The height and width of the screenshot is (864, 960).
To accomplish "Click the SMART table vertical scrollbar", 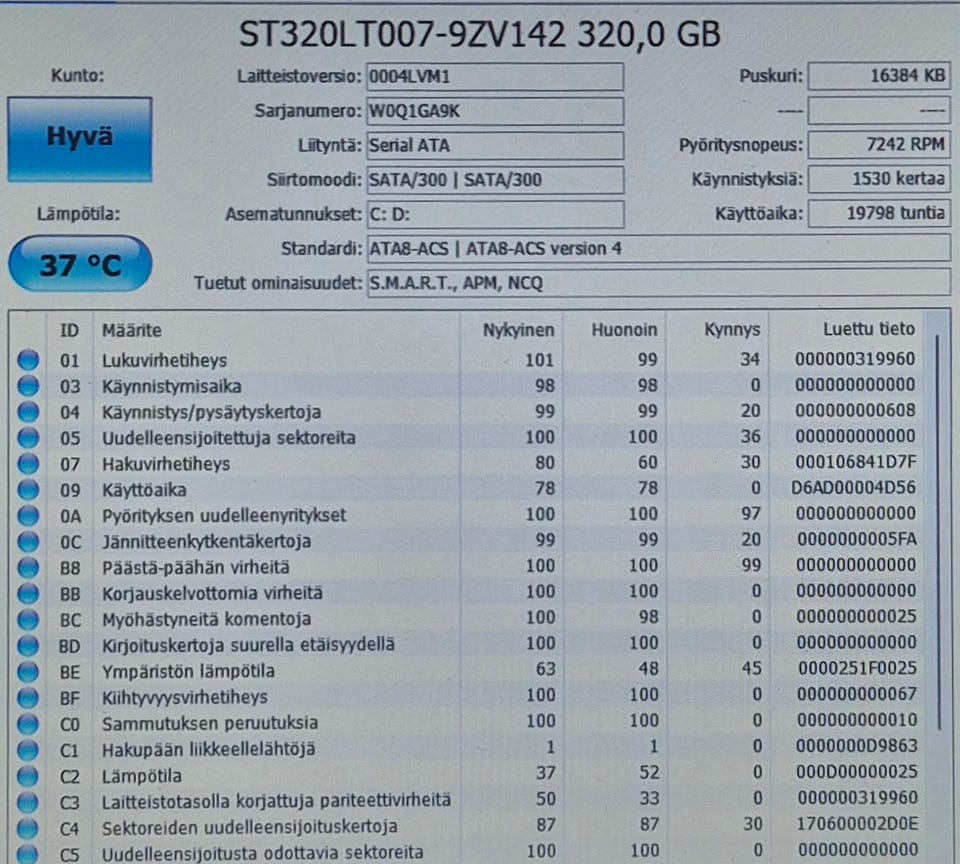I will 938,532.
